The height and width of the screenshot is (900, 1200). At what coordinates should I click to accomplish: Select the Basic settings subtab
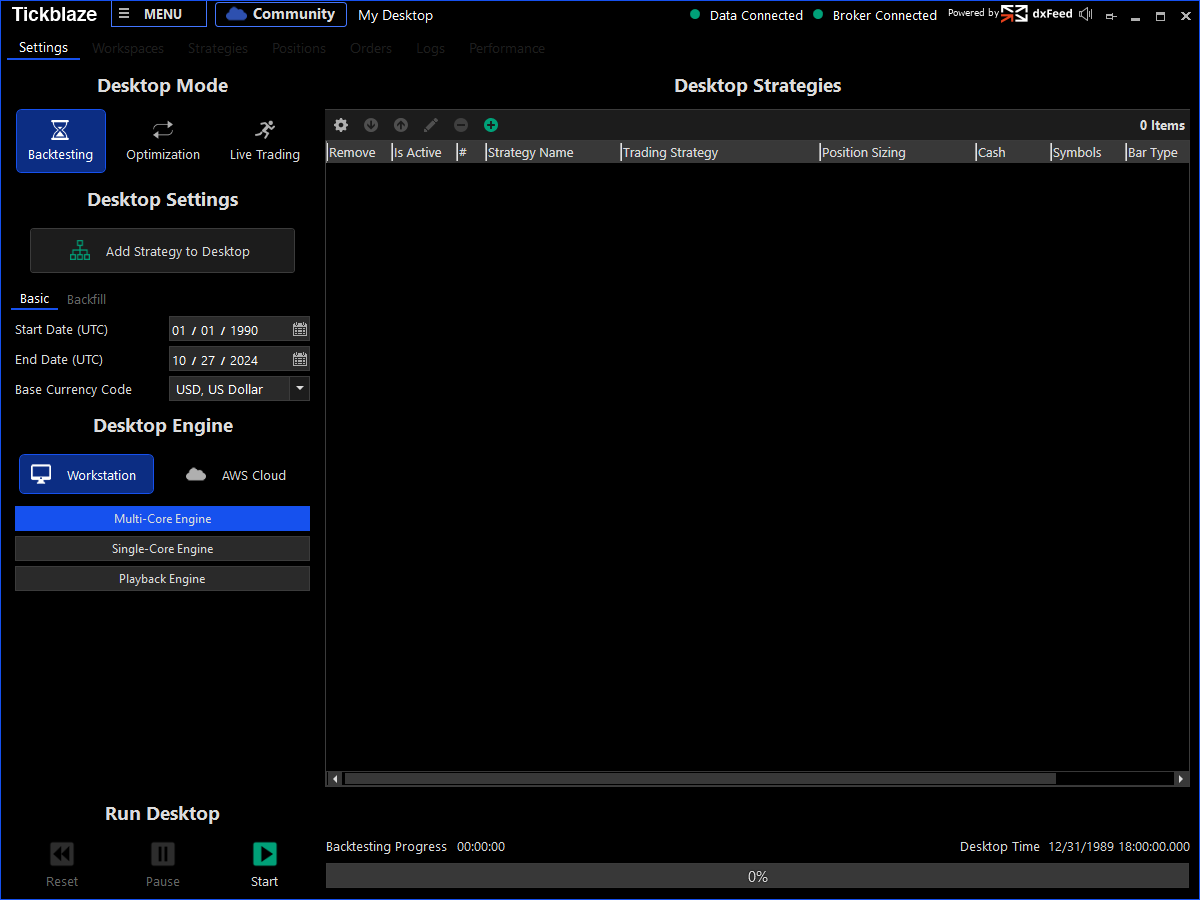coord(34,299)
